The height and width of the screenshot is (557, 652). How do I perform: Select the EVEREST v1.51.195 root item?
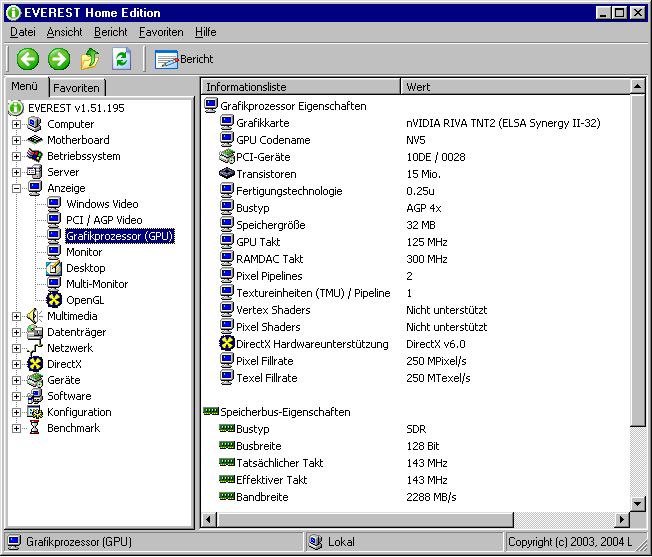(x=76, y=108)
